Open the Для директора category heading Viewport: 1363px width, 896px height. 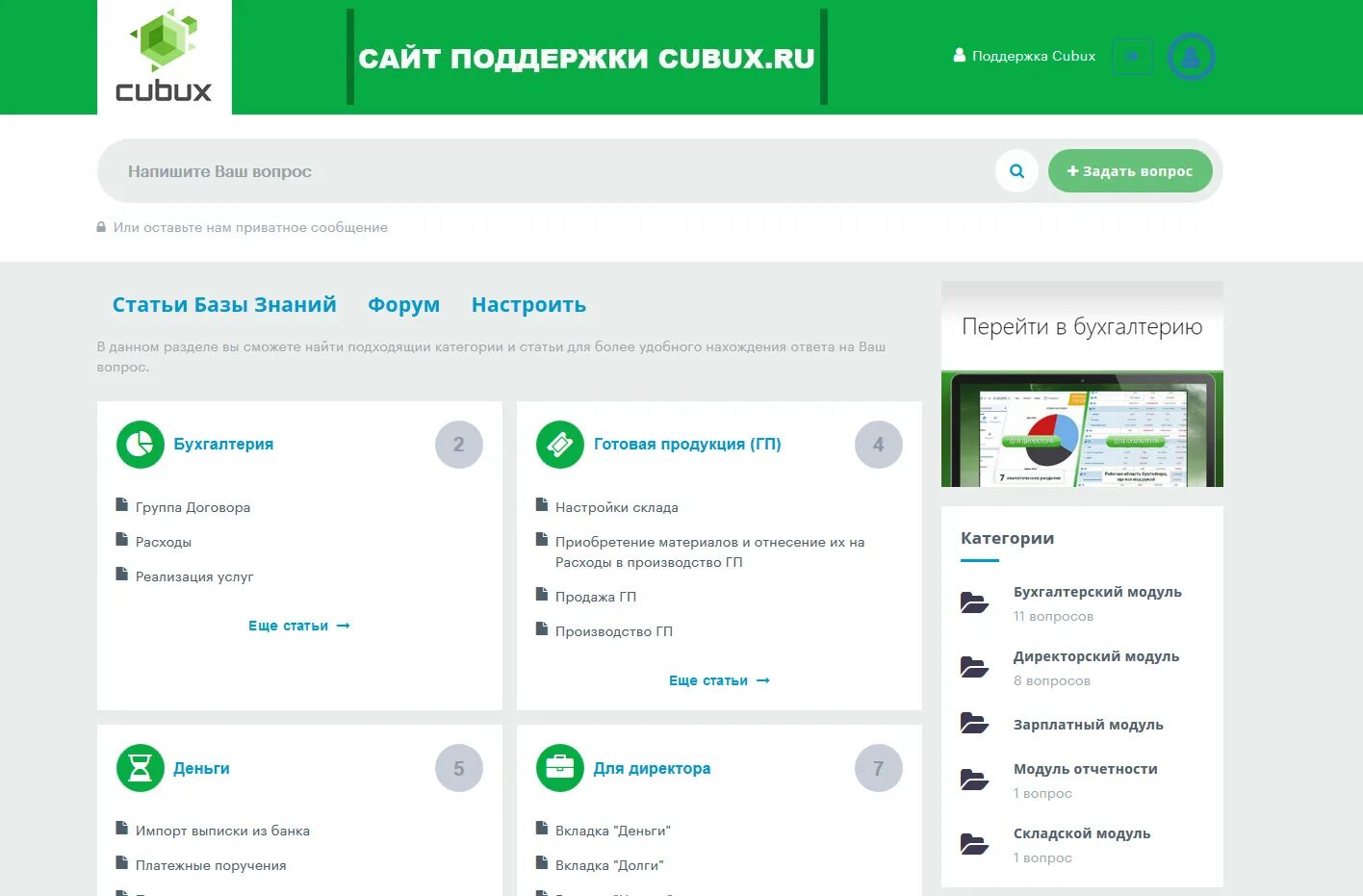click(x=652, y=768)
